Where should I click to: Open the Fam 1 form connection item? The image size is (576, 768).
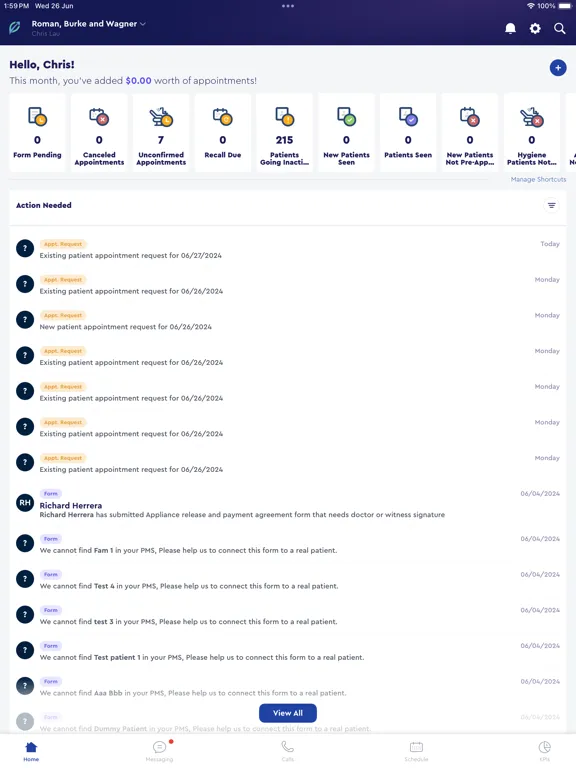point(288,545)
